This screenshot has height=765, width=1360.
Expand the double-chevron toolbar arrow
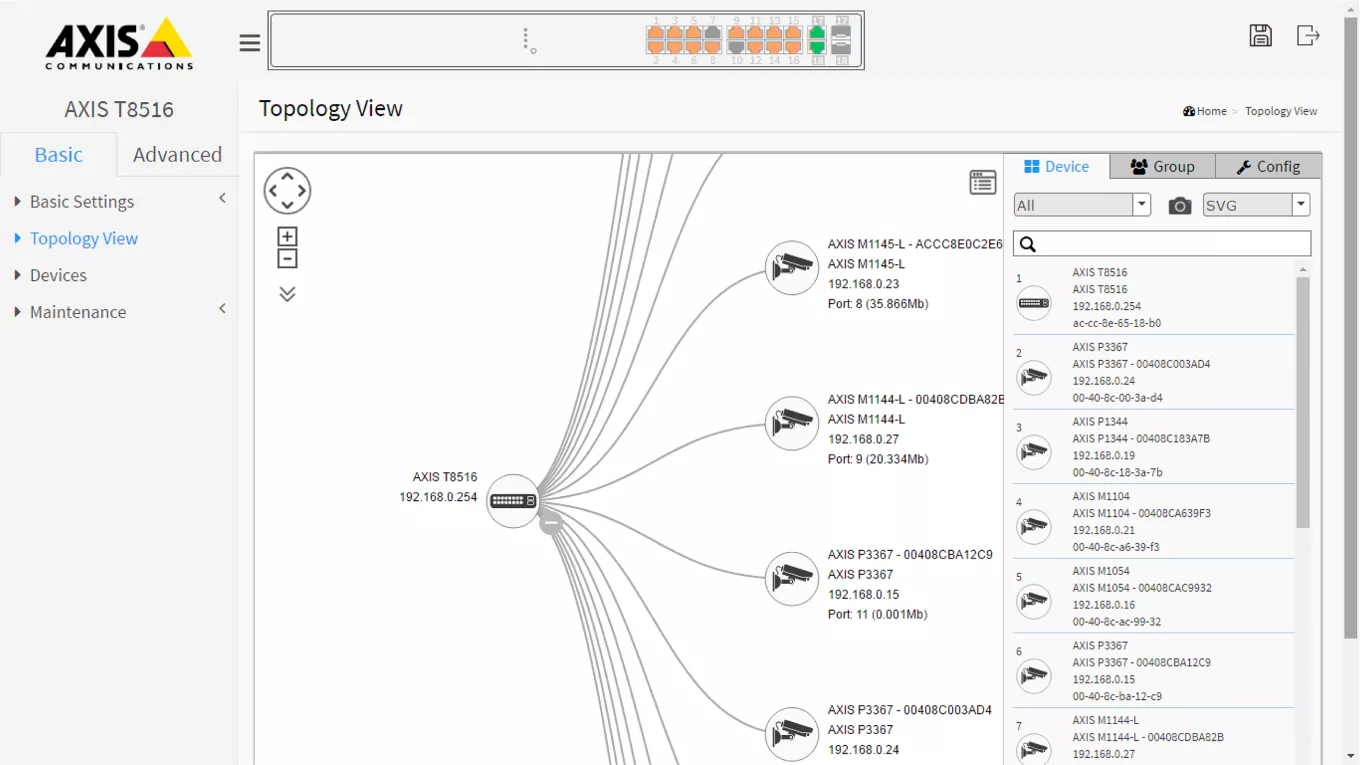click(x=287, y=294)
